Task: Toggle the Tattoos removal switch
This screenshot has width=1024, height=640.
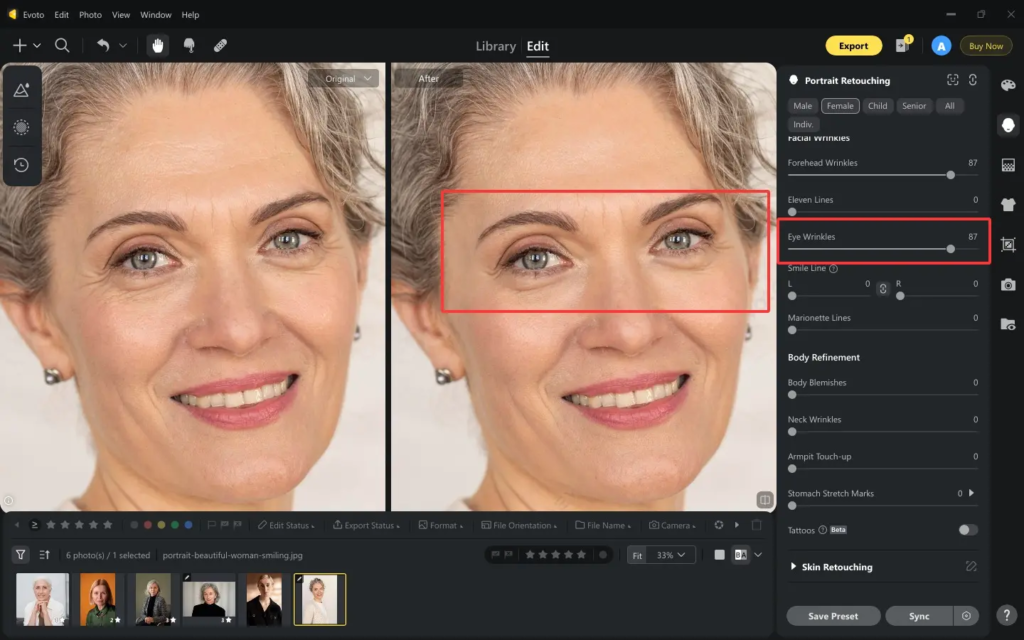Action: pos(967,530)
